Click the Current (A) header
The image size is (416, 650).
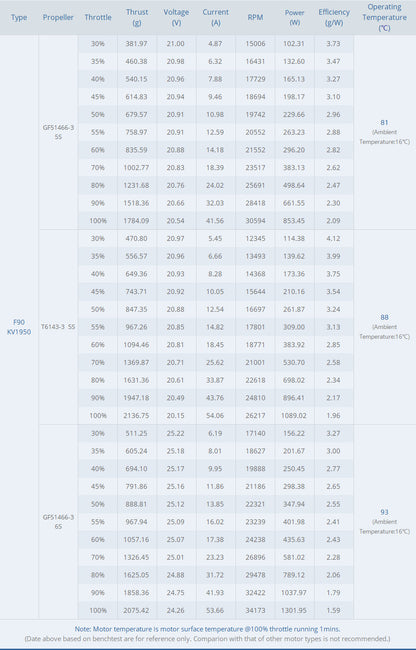pos(215,17)
